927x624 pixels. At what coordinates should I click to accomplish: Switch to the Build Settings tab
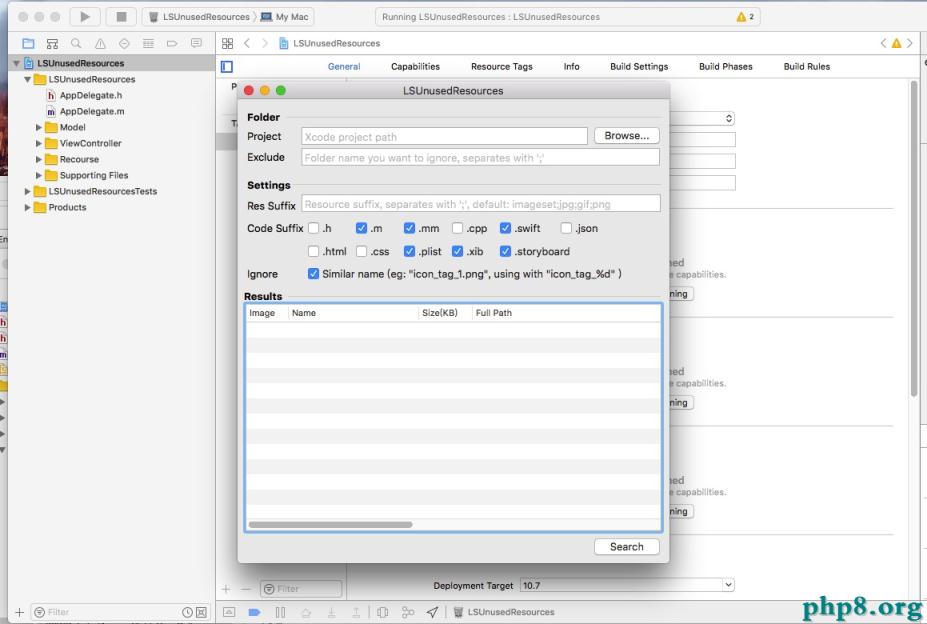tap(638, 67)
